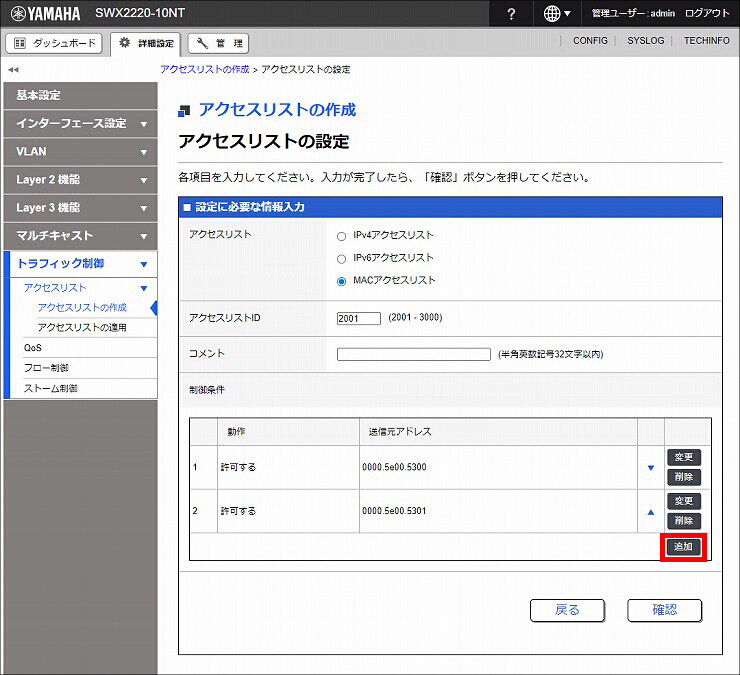The height and width of the screenshot is (675, 740).
Task: Click 変更 for row 0000.5e00.5301
Action: 684,501
